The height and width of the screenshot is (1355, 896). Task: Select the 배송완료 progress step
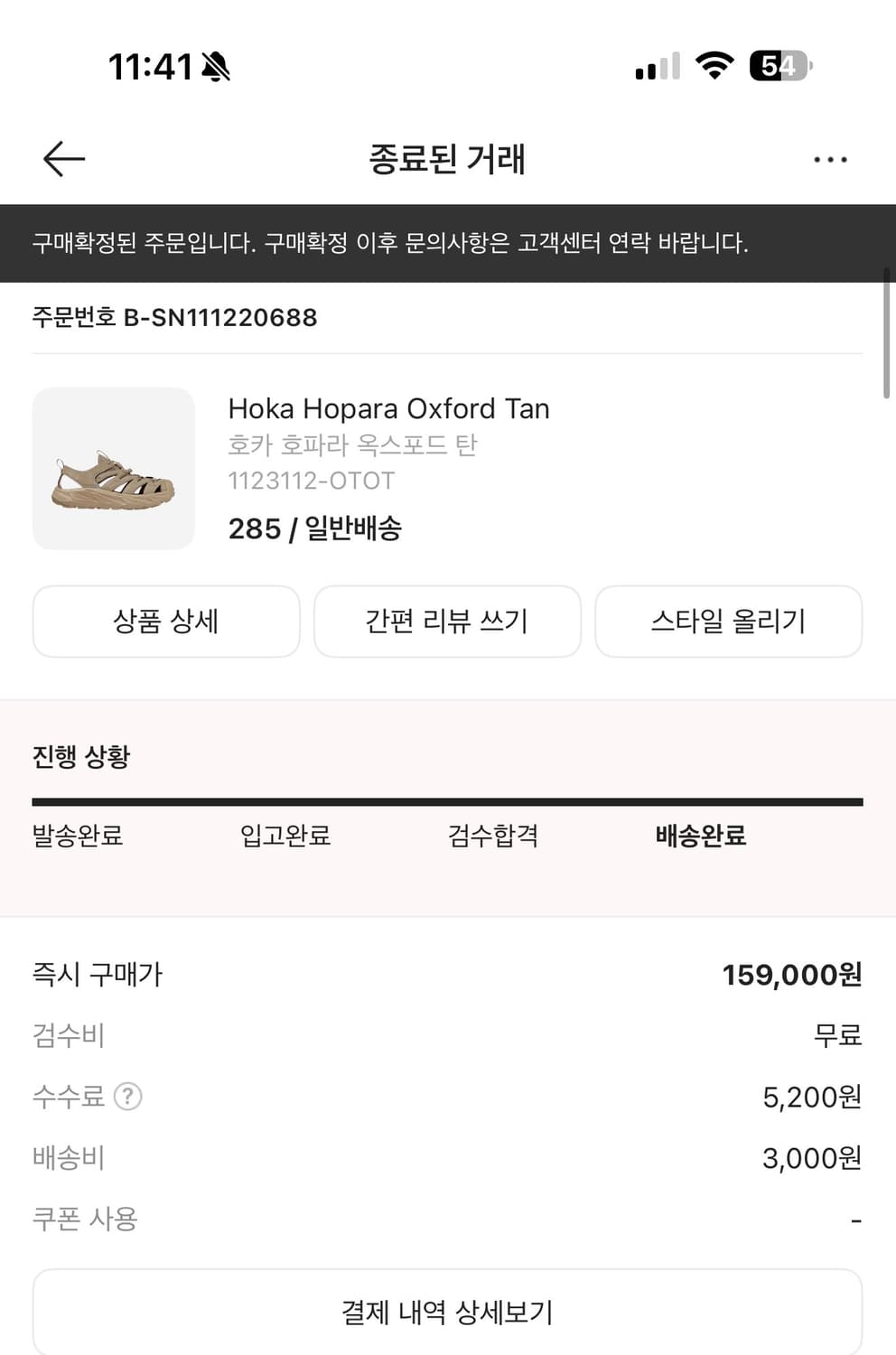pos(701,836)
